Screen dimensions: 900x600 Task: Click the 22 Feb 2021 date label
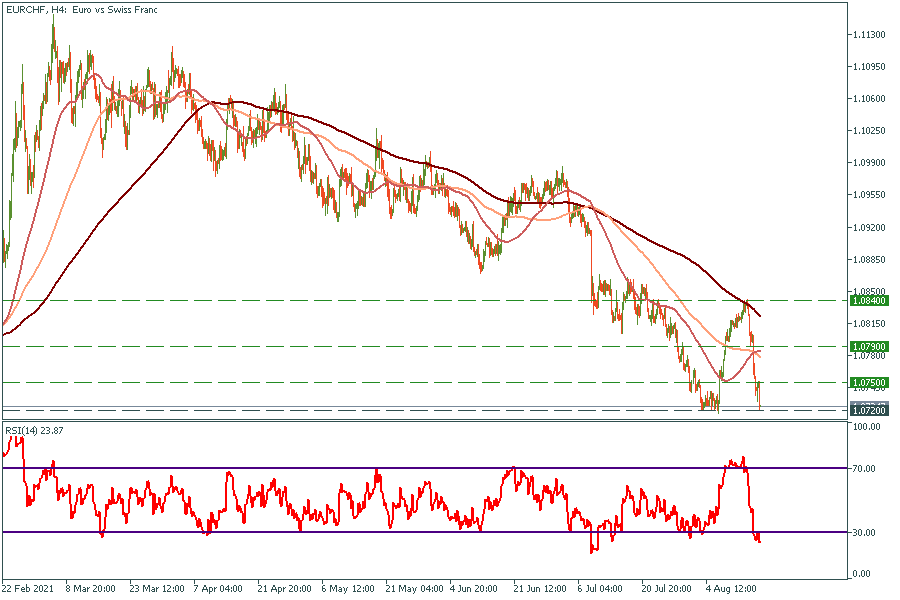click(x=29, y=590)
